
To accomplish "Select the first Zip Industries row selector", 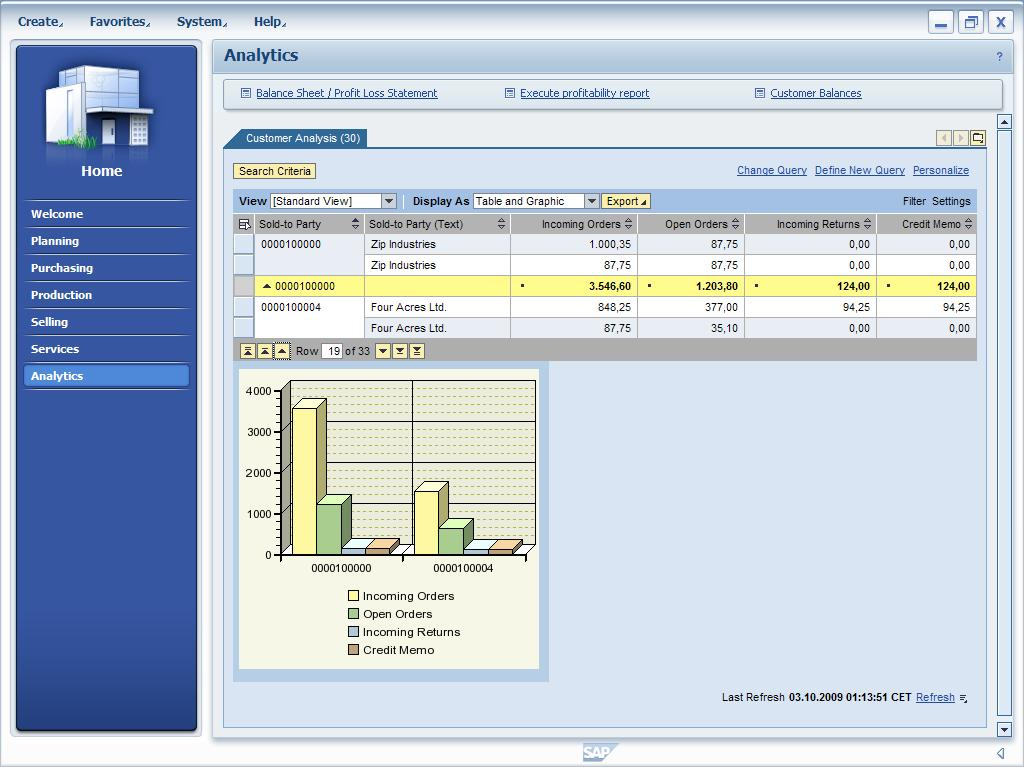I will coord(243,244).
